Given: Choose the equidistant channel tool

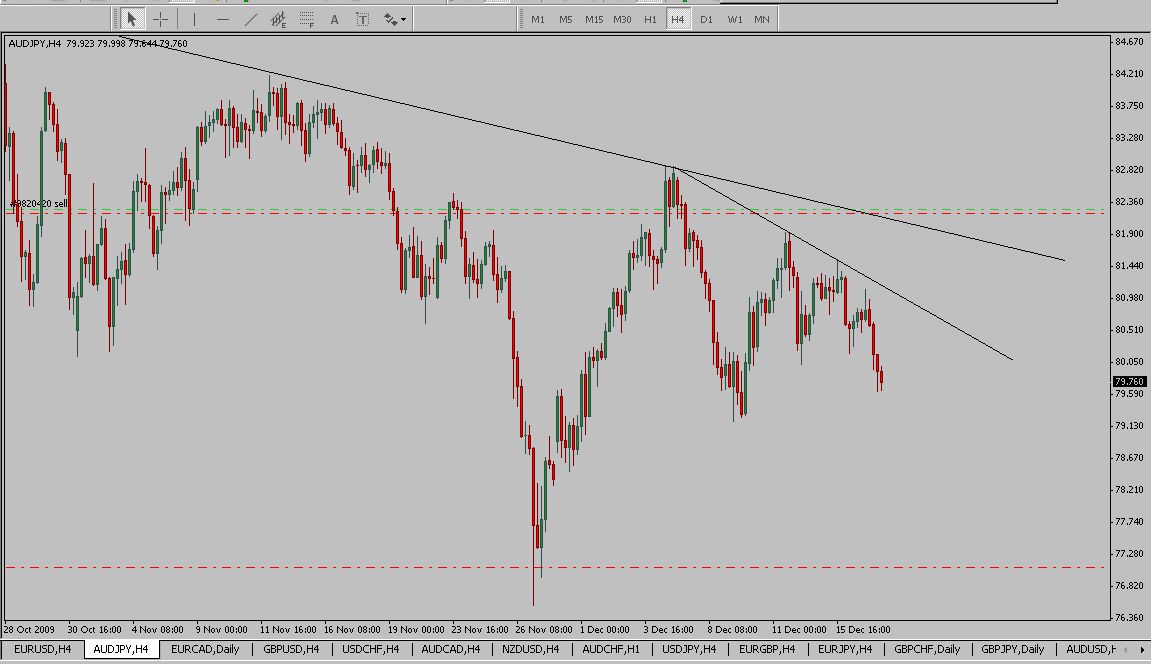Looking at the screenshot, I should click(x=279, y=19).
